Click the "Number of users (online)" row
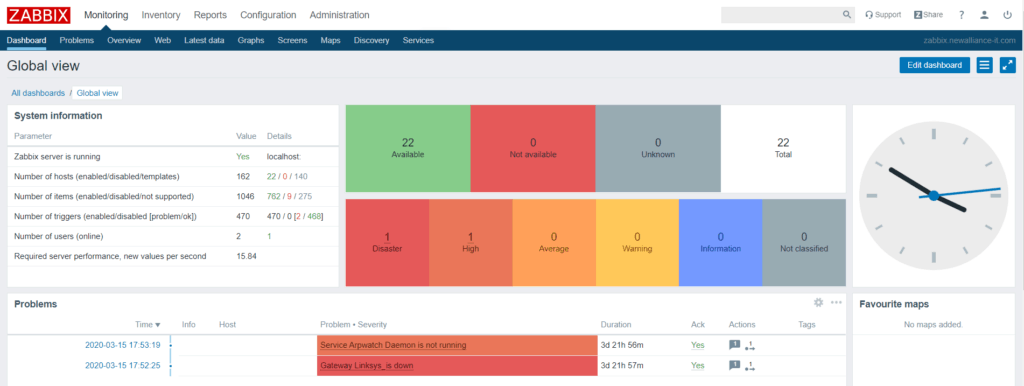 (173, 236)
